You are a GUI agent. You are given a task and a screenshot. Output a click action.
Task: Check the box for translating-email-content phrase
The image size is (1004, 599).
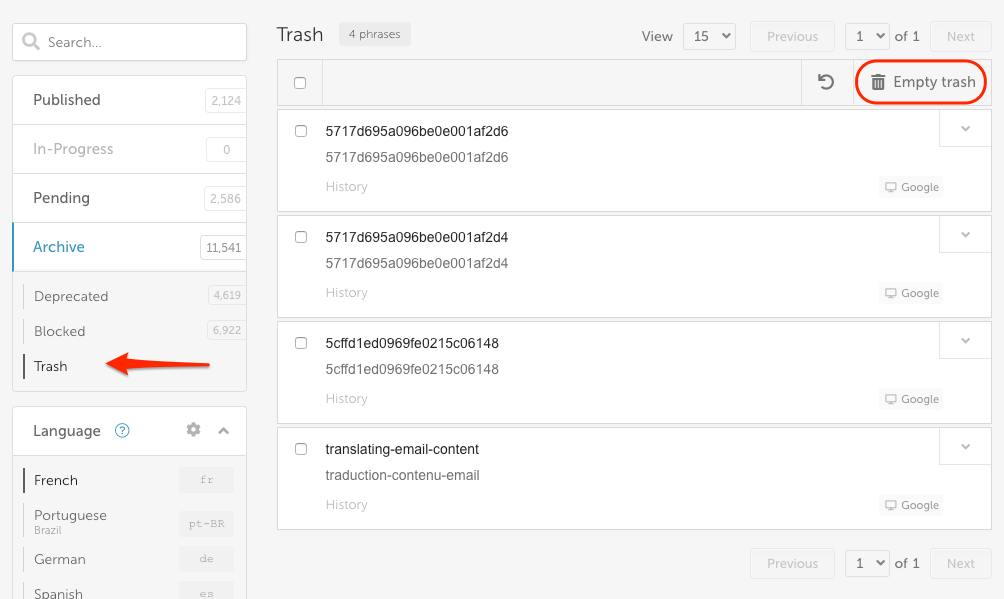301,449
